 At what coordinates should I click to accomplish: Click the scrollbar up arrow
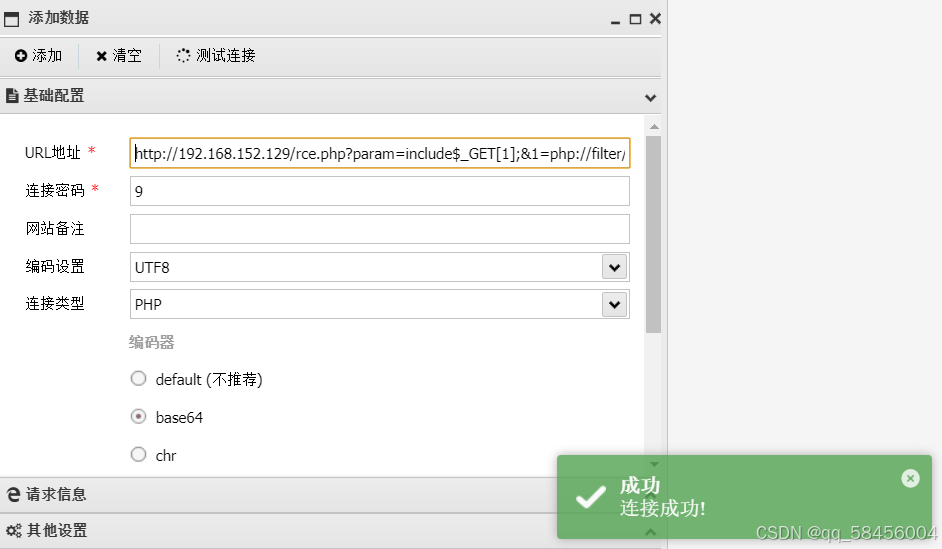[x=654, y=127]
